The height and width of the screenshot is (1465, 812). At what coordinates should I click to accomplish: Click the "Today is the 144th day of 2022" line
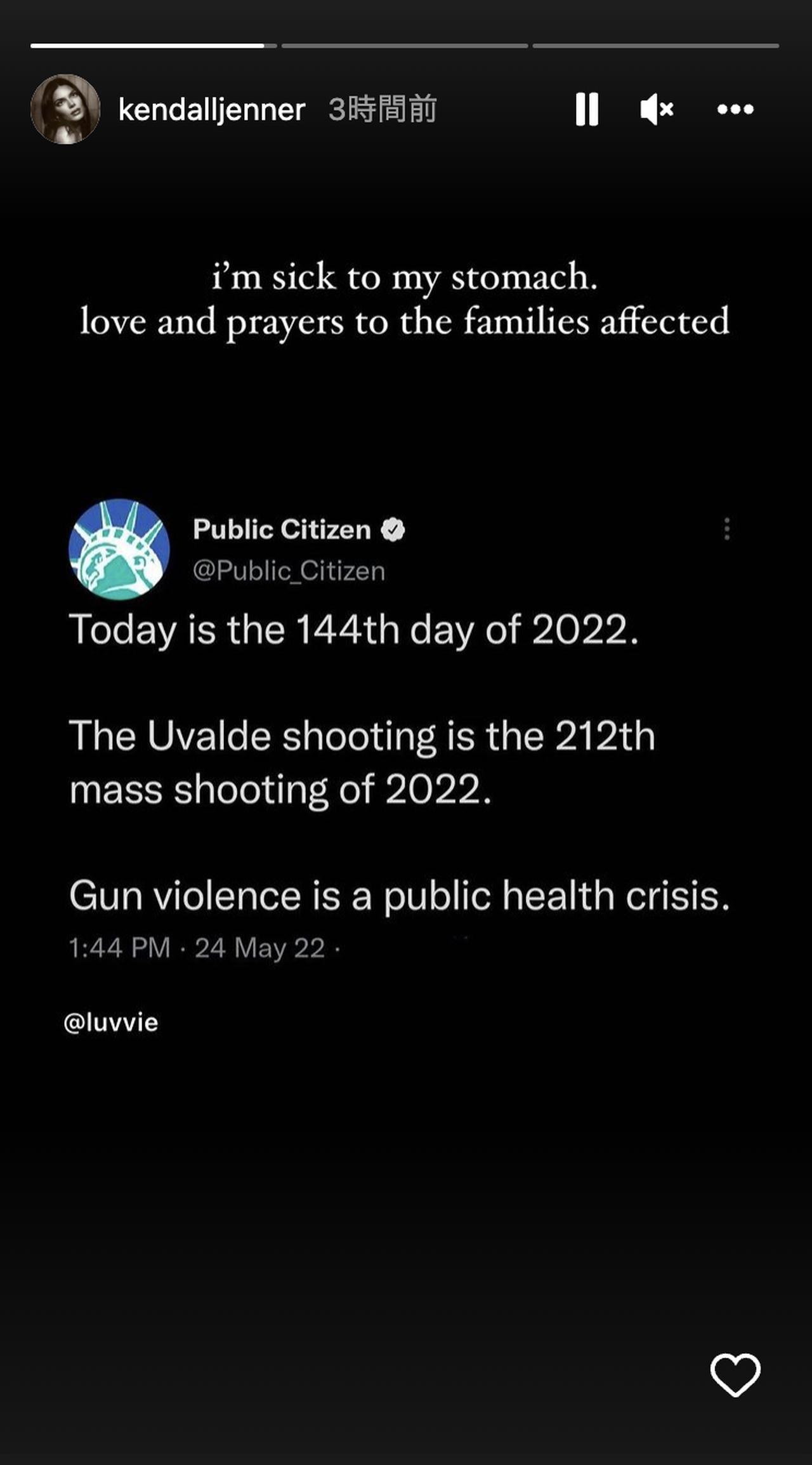click(x=353, y=630)
